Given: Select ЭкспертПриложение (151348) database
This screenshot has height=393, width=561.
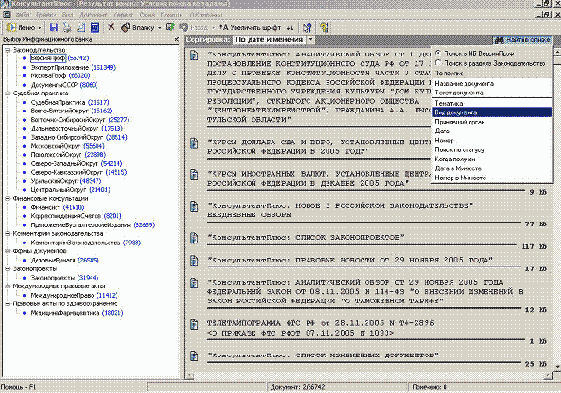Looking at the screenshot, I should click(x=73, y=67).
